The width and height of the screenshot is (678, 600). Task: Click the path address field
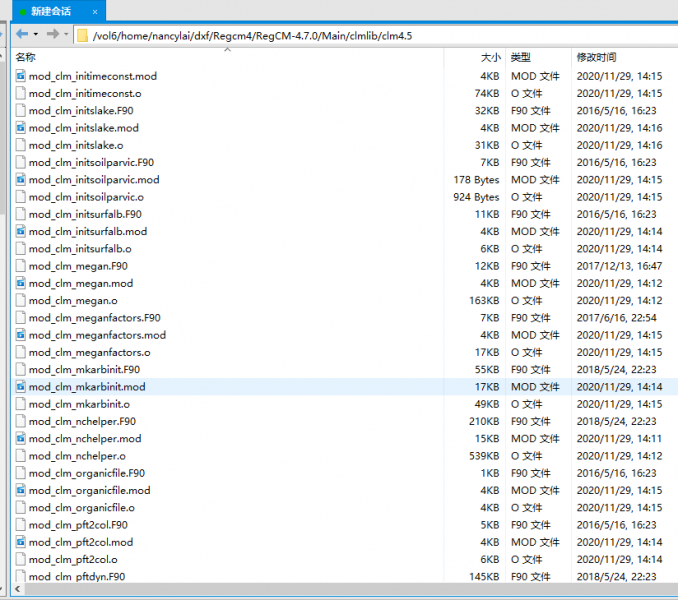pyautogui.click(x=380, y=35)
